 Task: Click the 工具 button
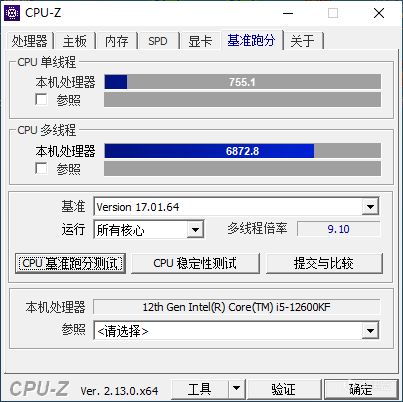click(200, 389)
